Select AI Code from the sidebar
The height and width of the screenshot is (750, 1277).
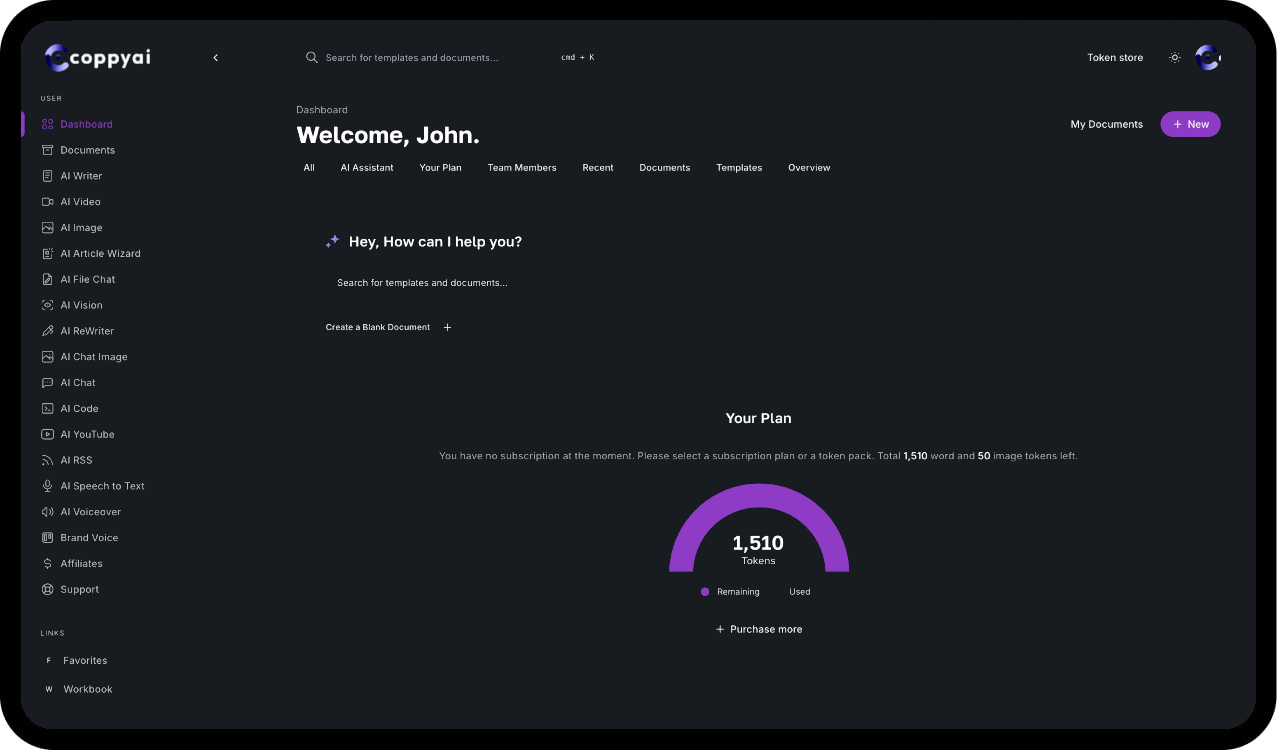point(78,408)
